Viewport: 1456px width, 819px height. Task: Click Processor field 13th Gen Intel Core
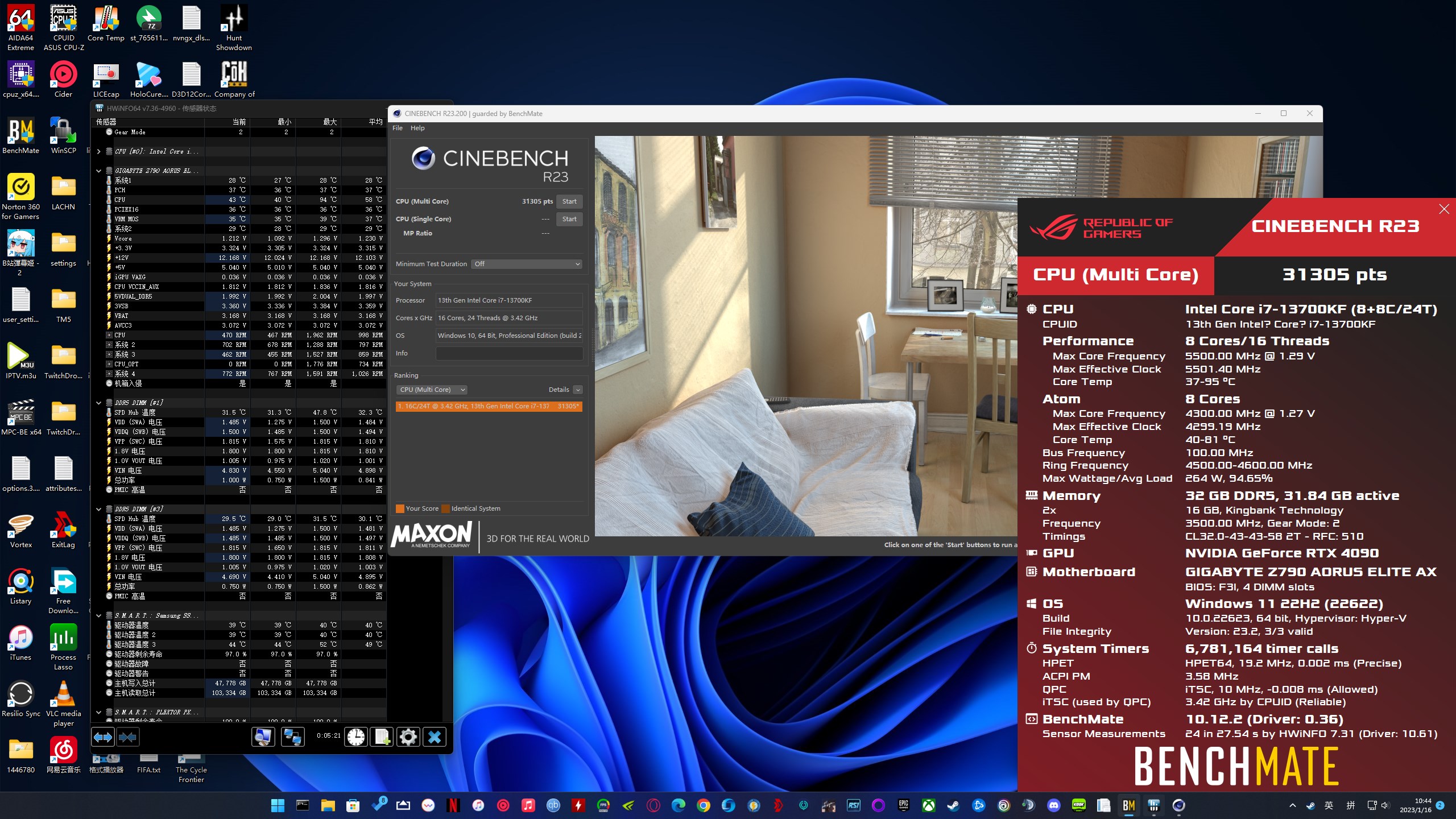pos(509,300)
